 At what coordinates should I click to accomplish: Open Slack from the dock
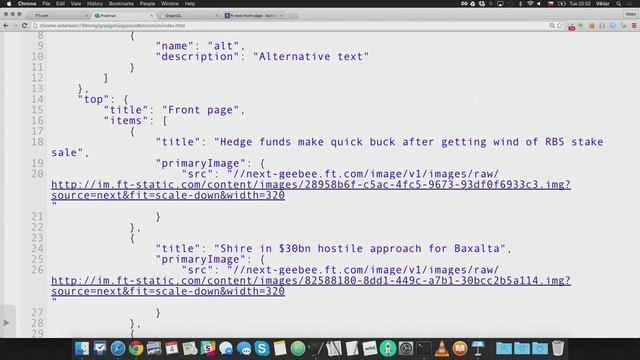coord(208,348)
